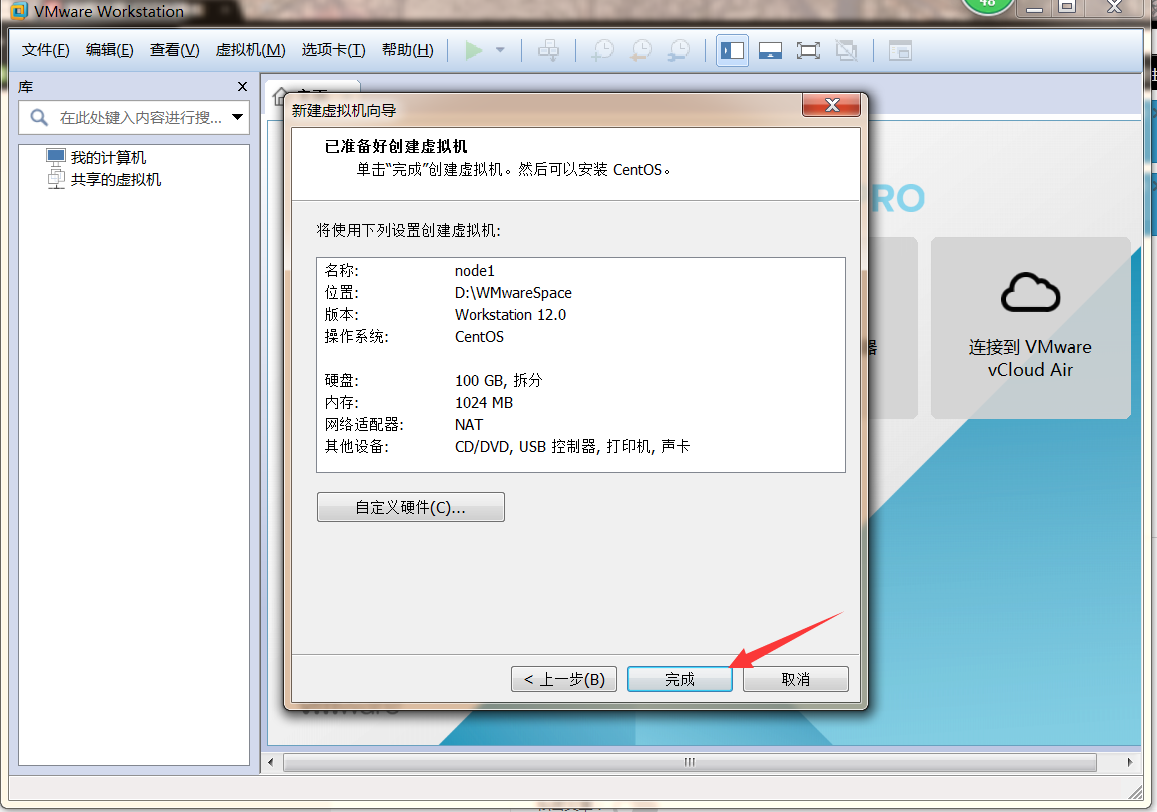Open the 编辑(E) menu
The image size is (1157, 812).
click(x=110, y=49)
